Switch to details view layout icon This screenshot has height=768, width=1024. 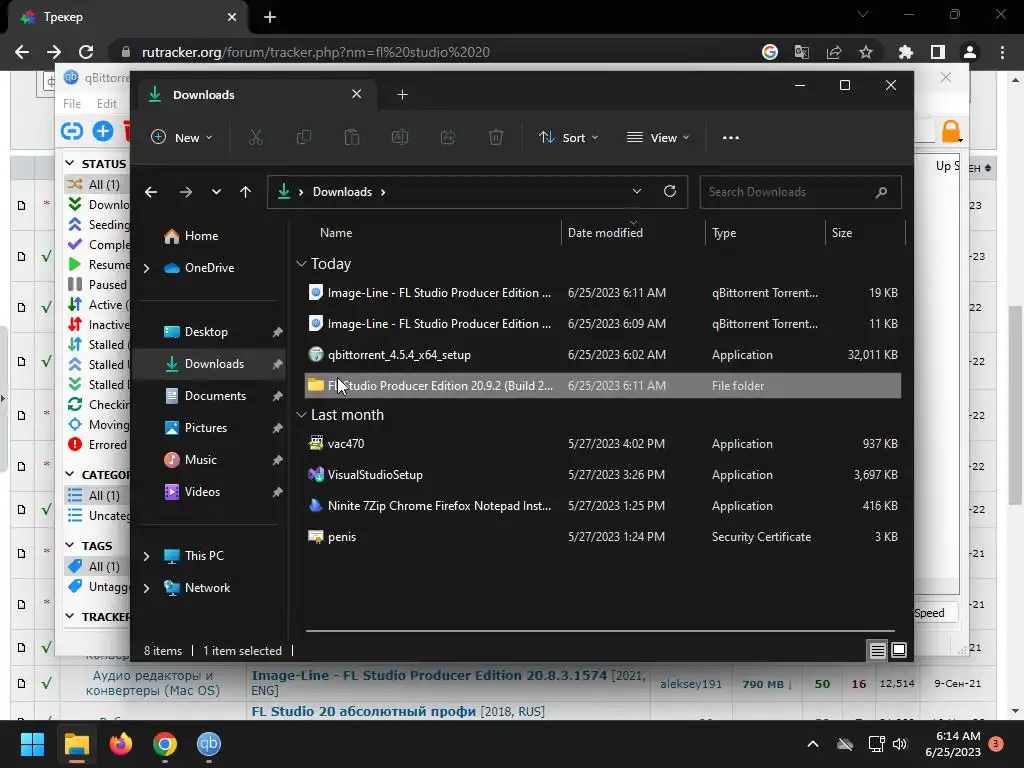[x=877, y=650]
